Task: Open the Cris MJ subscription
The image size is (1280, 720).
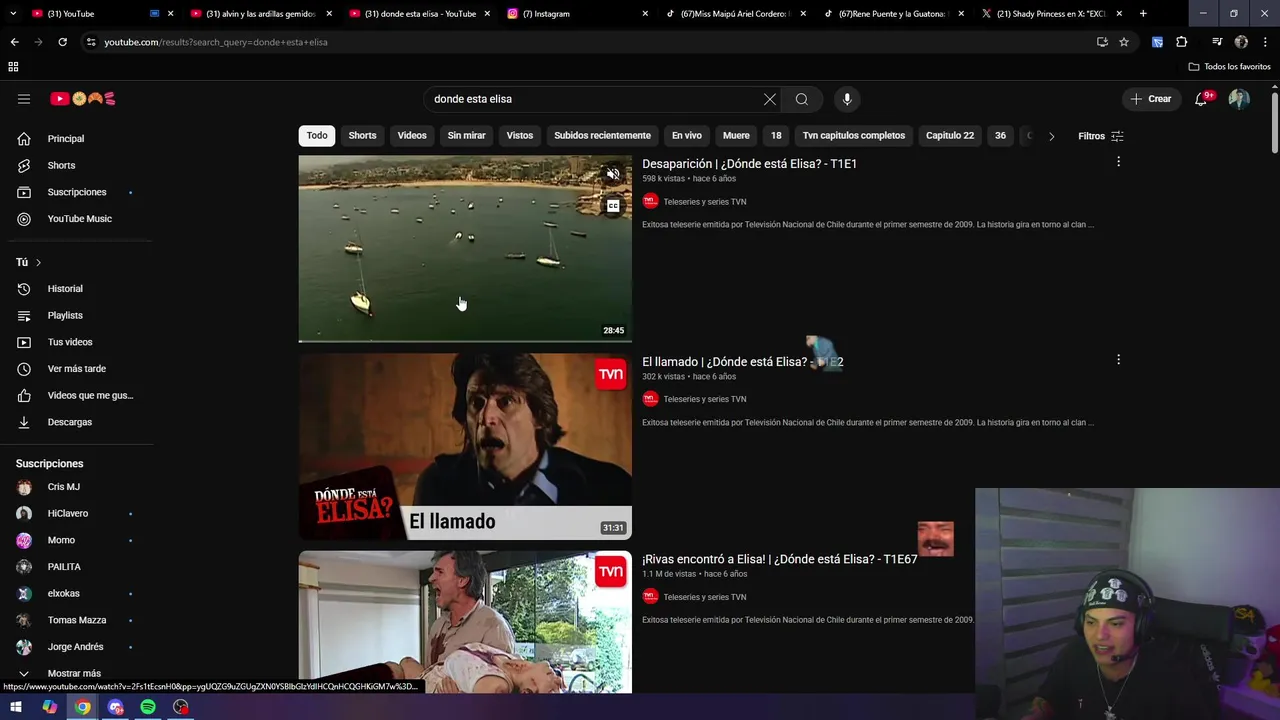Action: (x=64, y=487)
